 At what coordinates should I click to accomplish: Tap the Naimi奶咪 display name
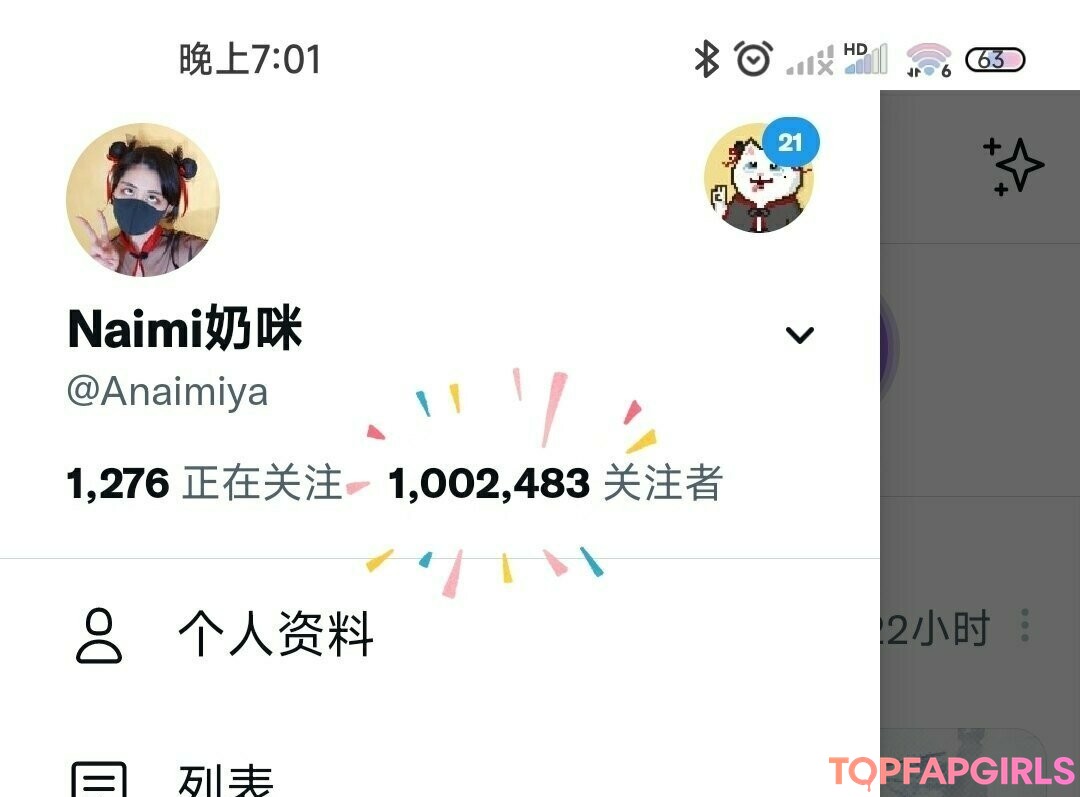pyautogui.click(x=185, y=329)
